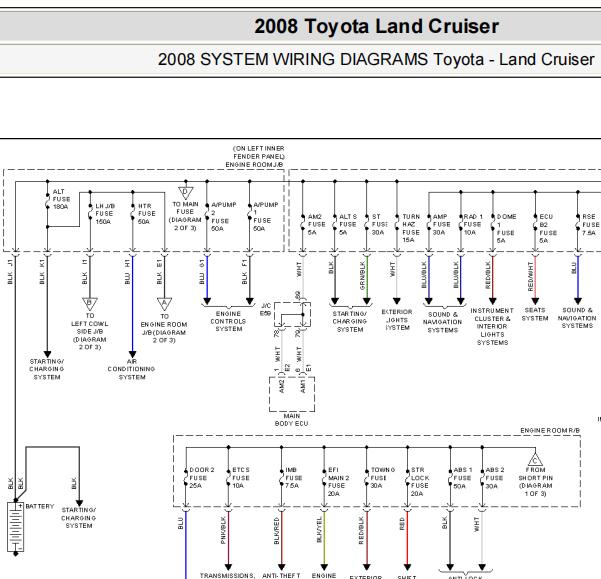Click TO LEFT COWL SIDE J/B text
Image resolution: width=601 pixels, height=579 pixels.
click(90, 331)
